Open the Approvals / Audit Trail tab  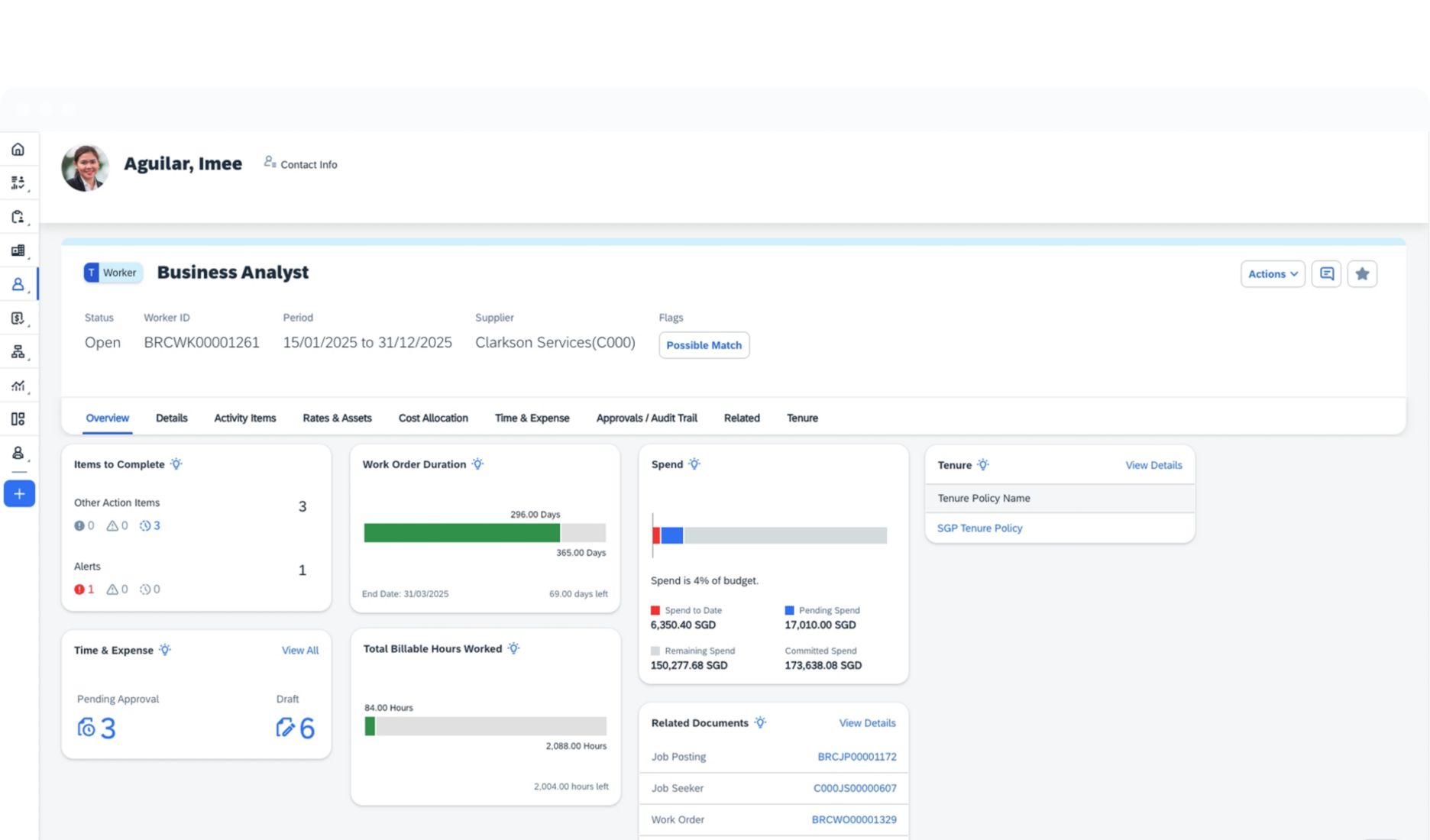[x=646, y=418]
